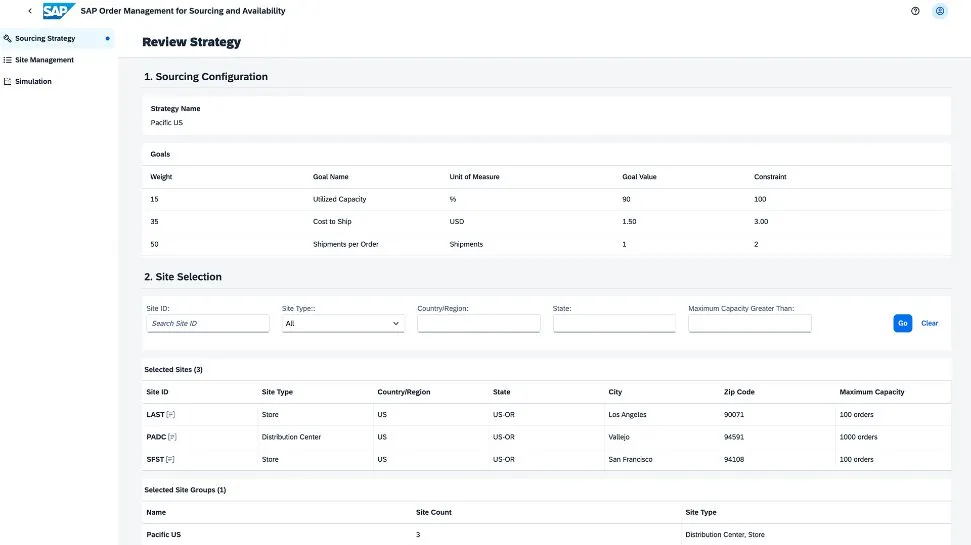Navigate to Site Management menu item
This screenshot has width=971, height=545.
tap(44, 60)
